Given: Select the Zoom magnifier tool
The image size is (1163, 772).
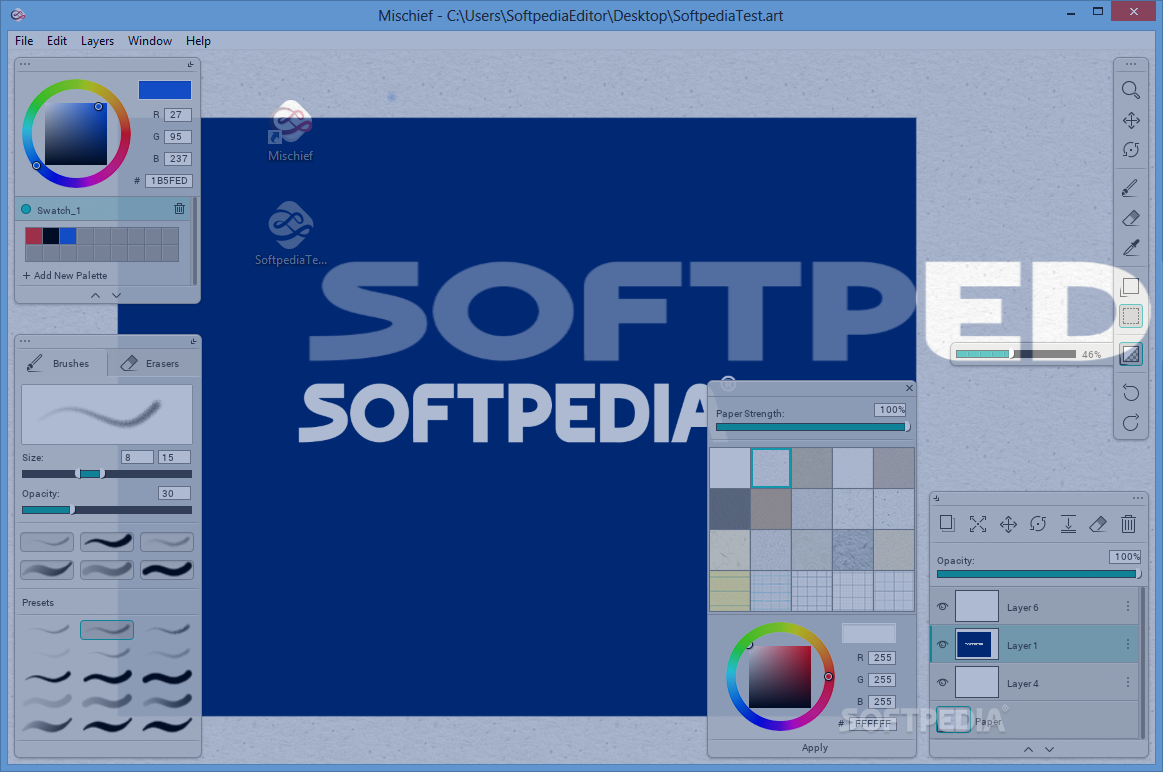Looking at the screenshot, I should (x=1130, y=90).
